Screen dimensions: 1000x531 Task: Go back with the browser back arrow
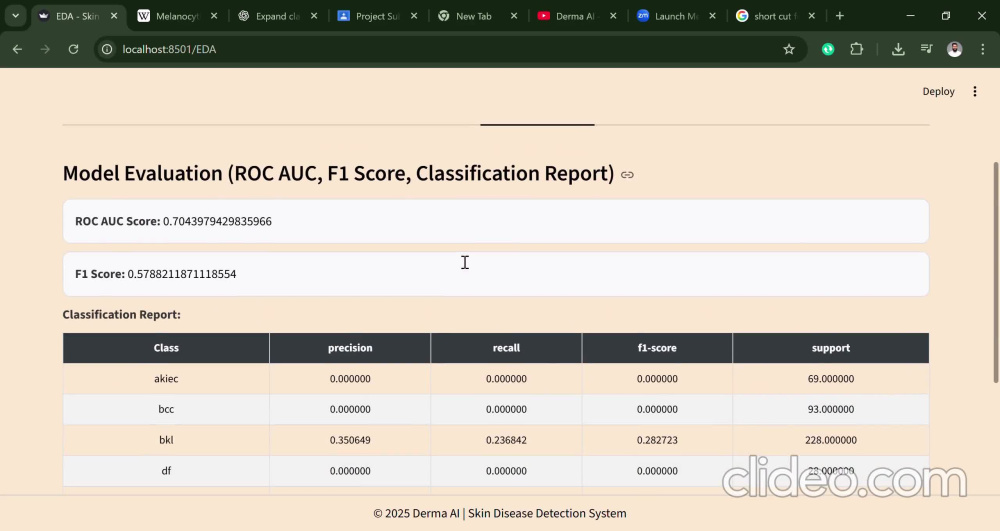pyautogui.click(x=17, y=49)
